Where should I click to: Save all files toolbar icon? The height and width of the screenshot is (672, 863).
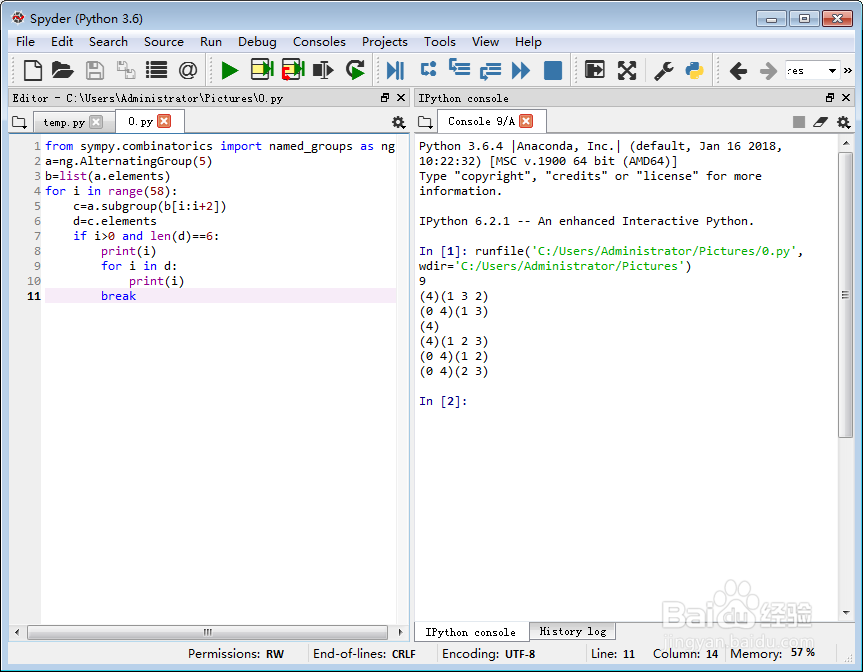(126, 70)
